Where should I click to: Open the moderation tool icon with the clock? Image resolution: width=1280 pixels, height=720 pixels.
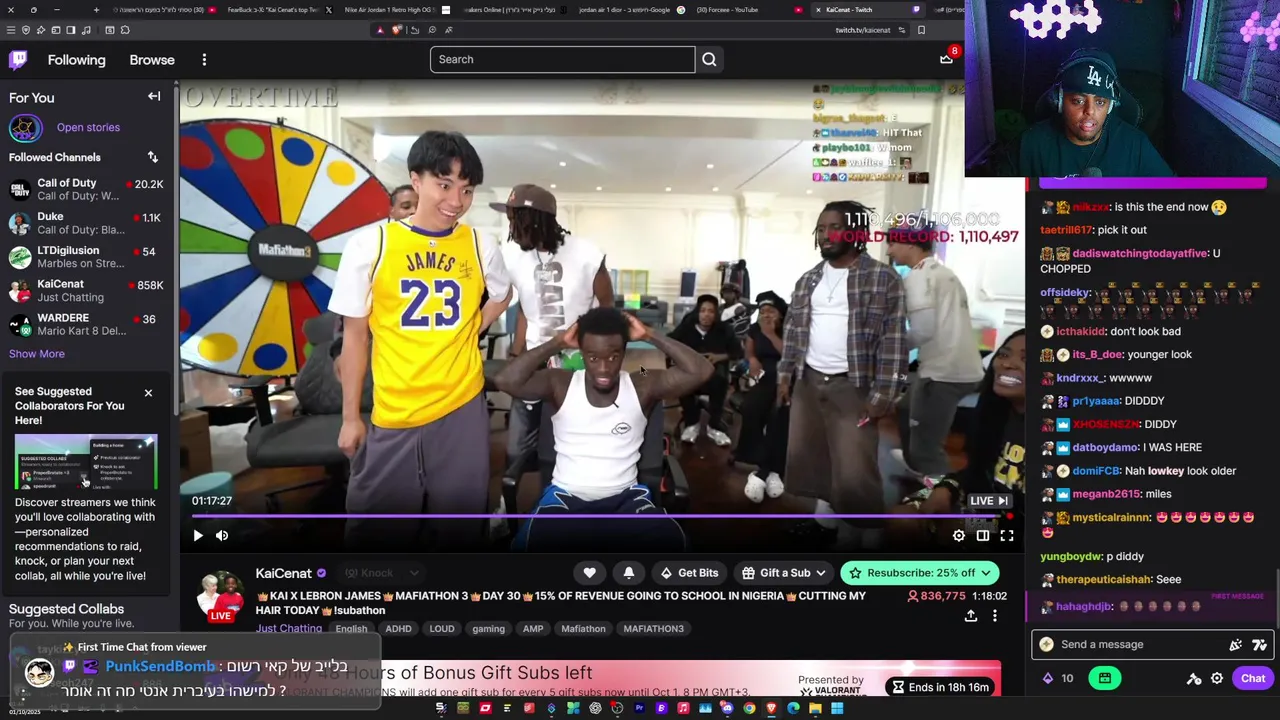[1194, 679]
